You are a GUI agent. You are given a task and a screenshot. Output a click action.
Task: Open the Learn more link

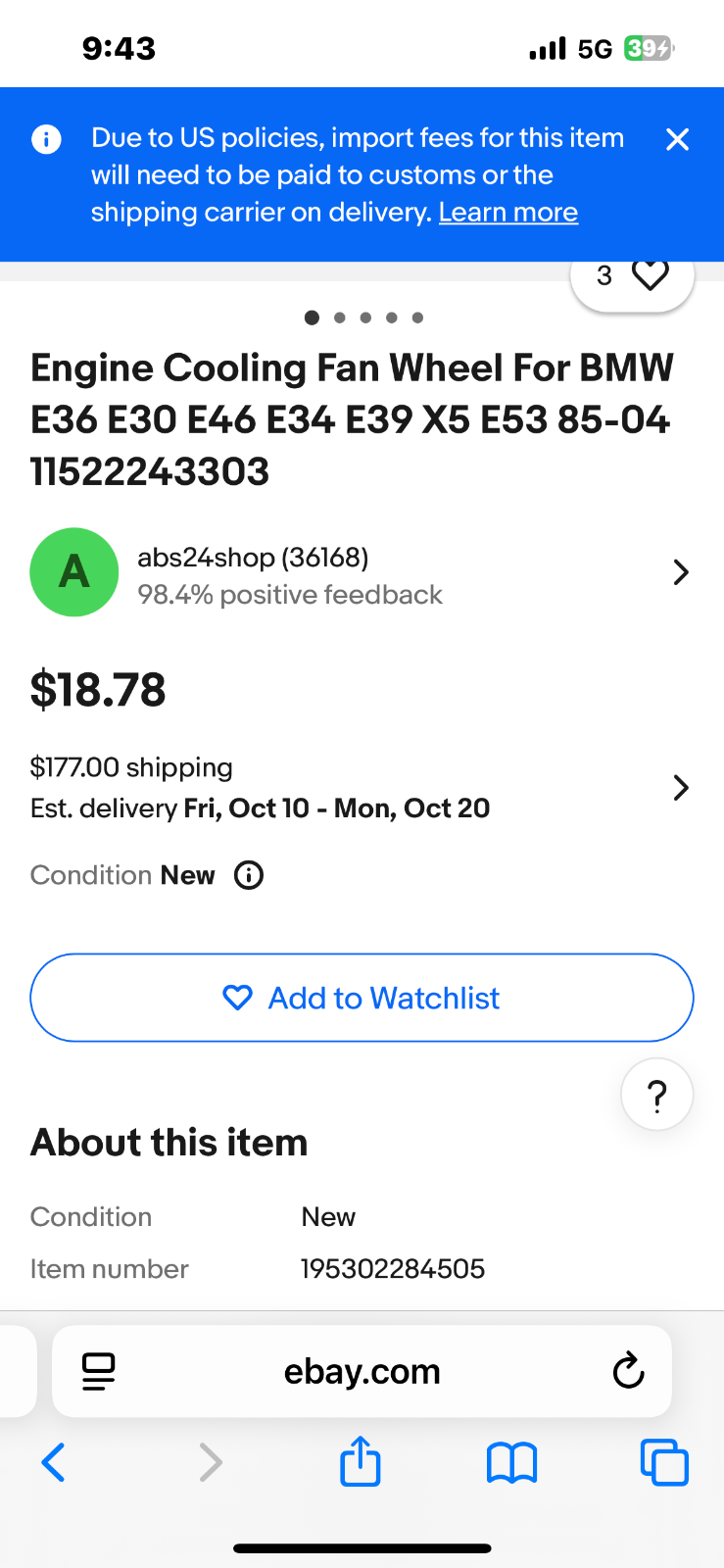click(507, 213)
